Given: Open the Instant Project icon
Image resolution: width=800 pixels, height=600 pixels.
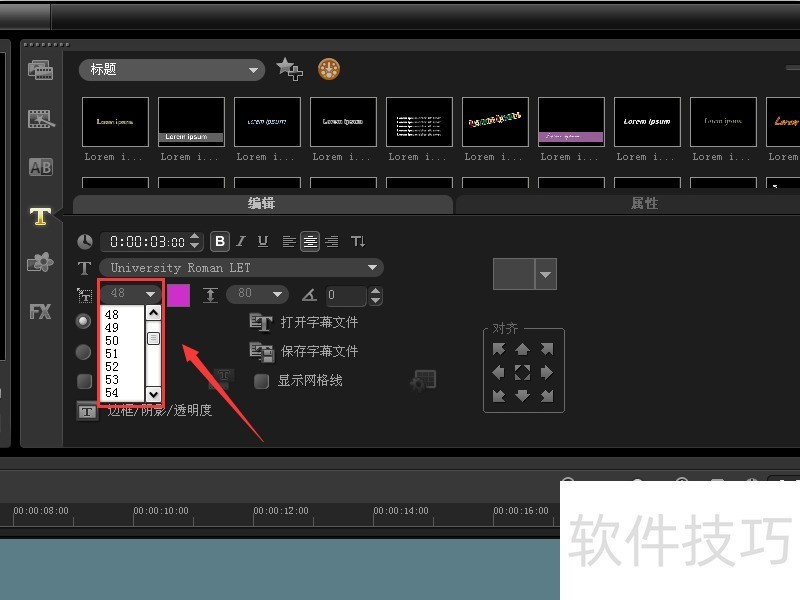Looking at the screenshot, I should tap(40, 118).
